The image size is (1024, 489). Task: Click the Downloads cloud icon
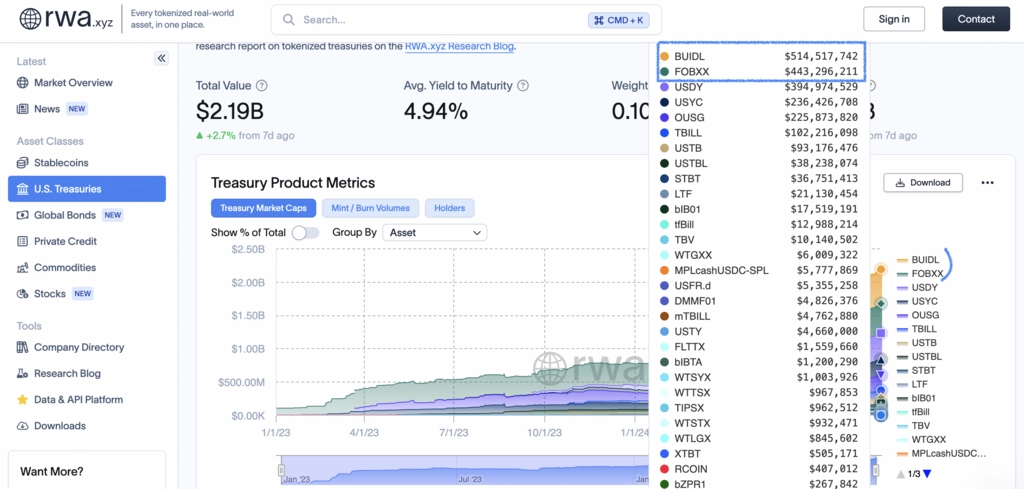23,426
